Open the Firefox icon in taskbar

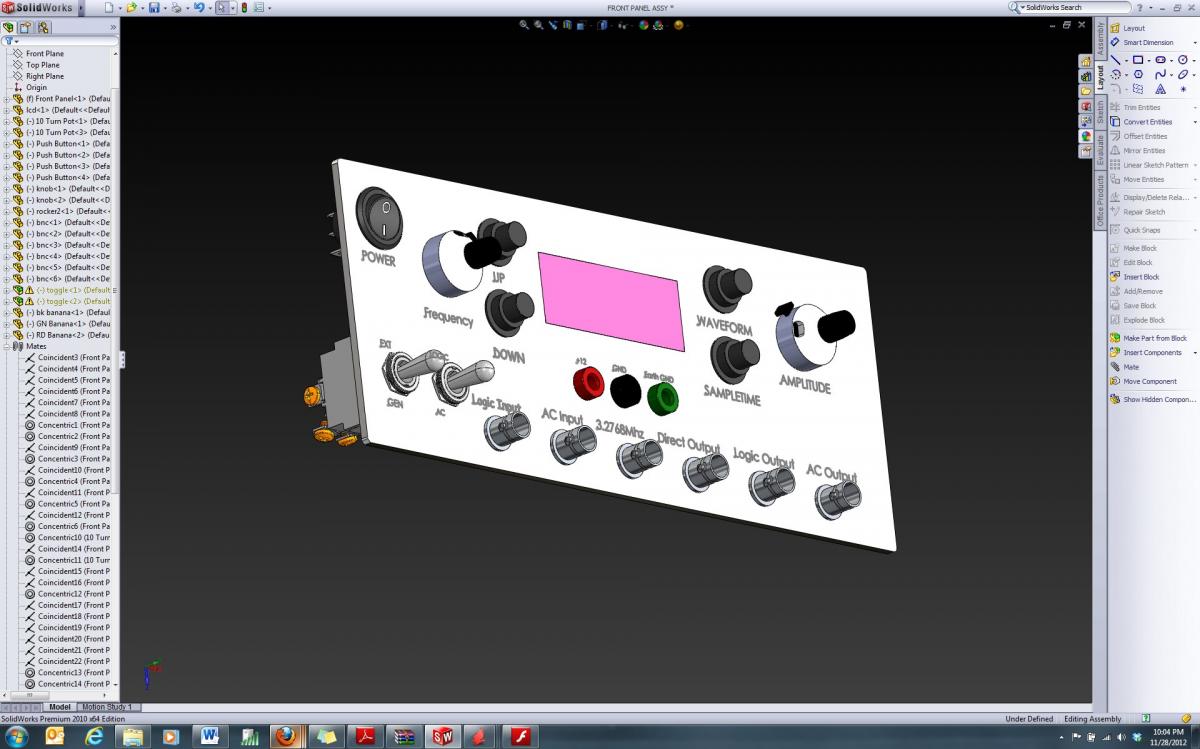[x=285, y=736]
